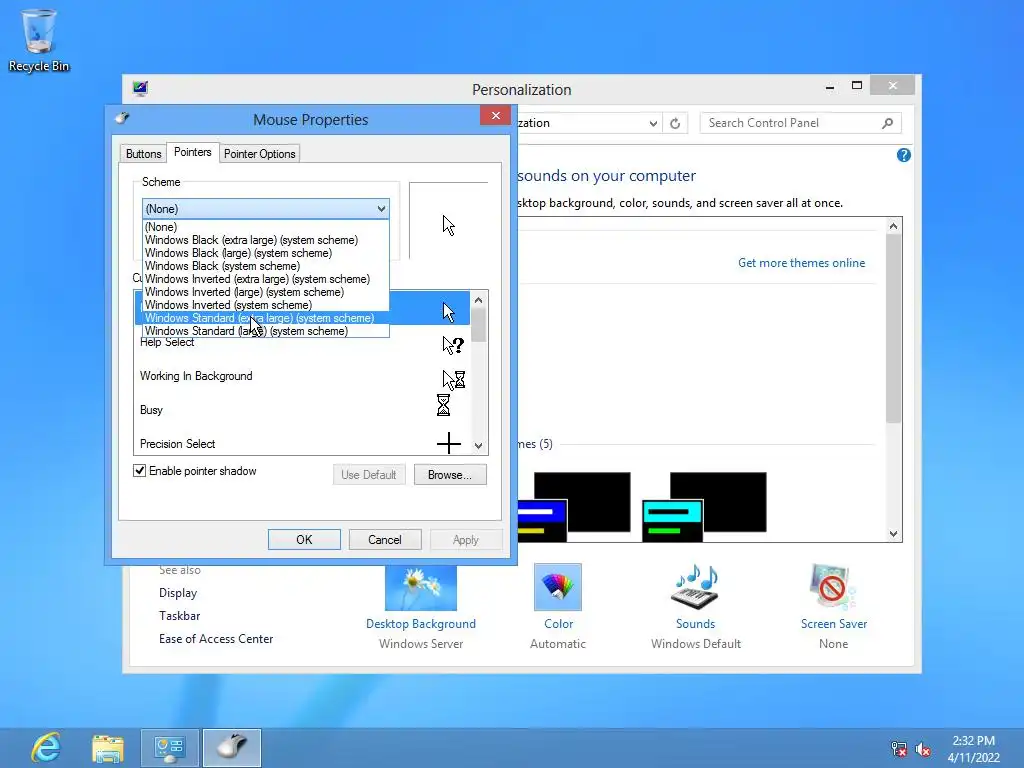Open the Recycle Bin desktop icon

click(x=39, y=40)
